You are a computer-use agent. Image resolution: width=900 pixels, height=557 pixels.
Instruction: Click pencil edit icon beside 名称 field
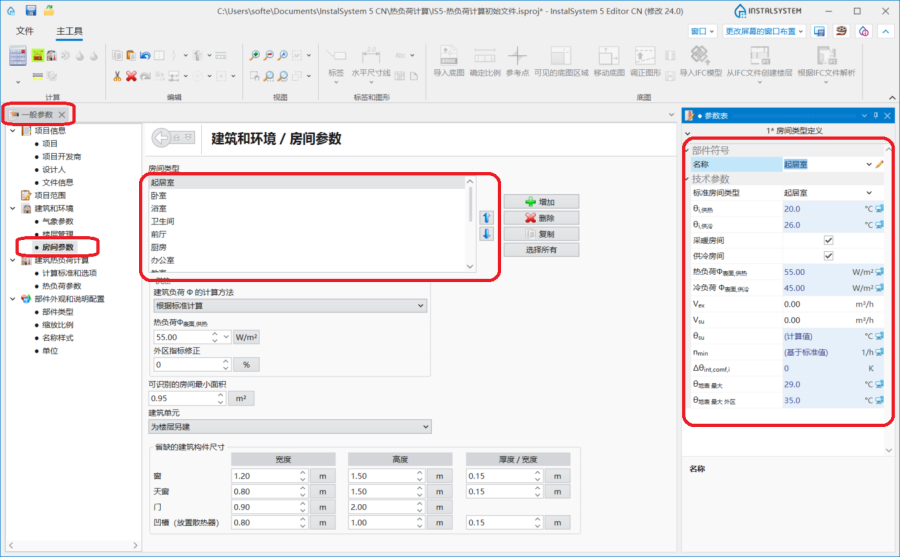pos(880,164)
